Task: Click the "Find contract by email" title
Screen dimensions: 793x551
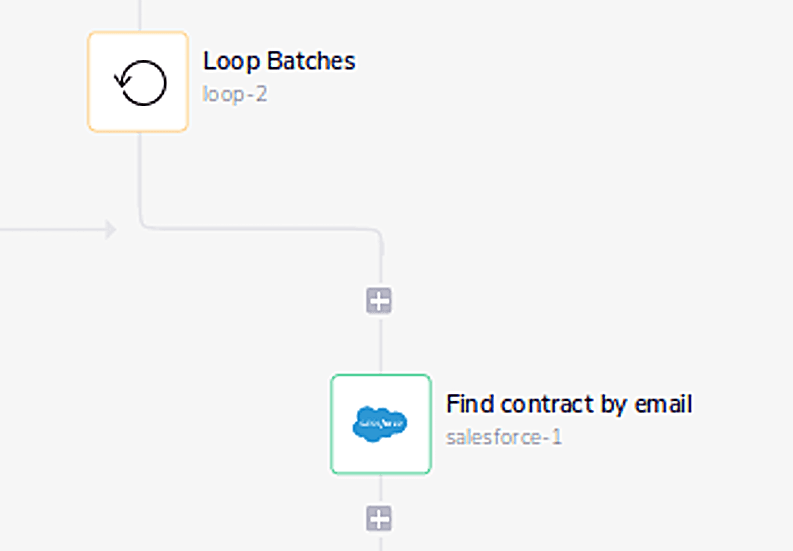Action: click(569, 404)
